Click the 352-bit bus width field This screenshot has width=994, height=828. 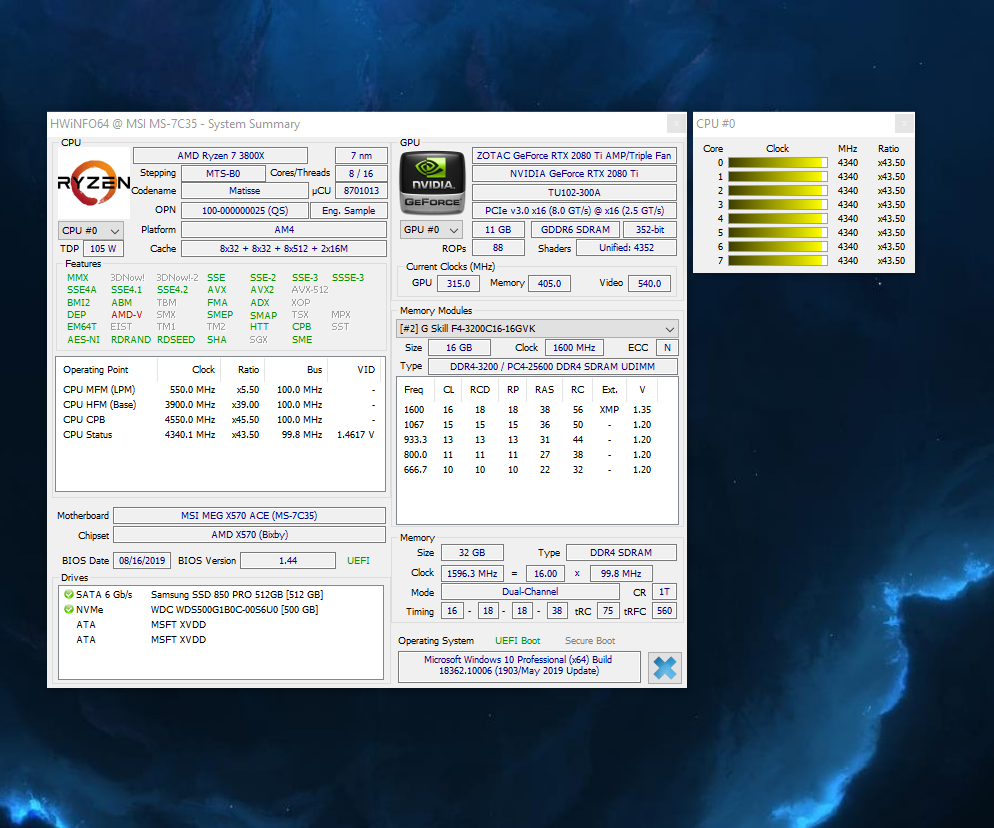pos(650,230)
